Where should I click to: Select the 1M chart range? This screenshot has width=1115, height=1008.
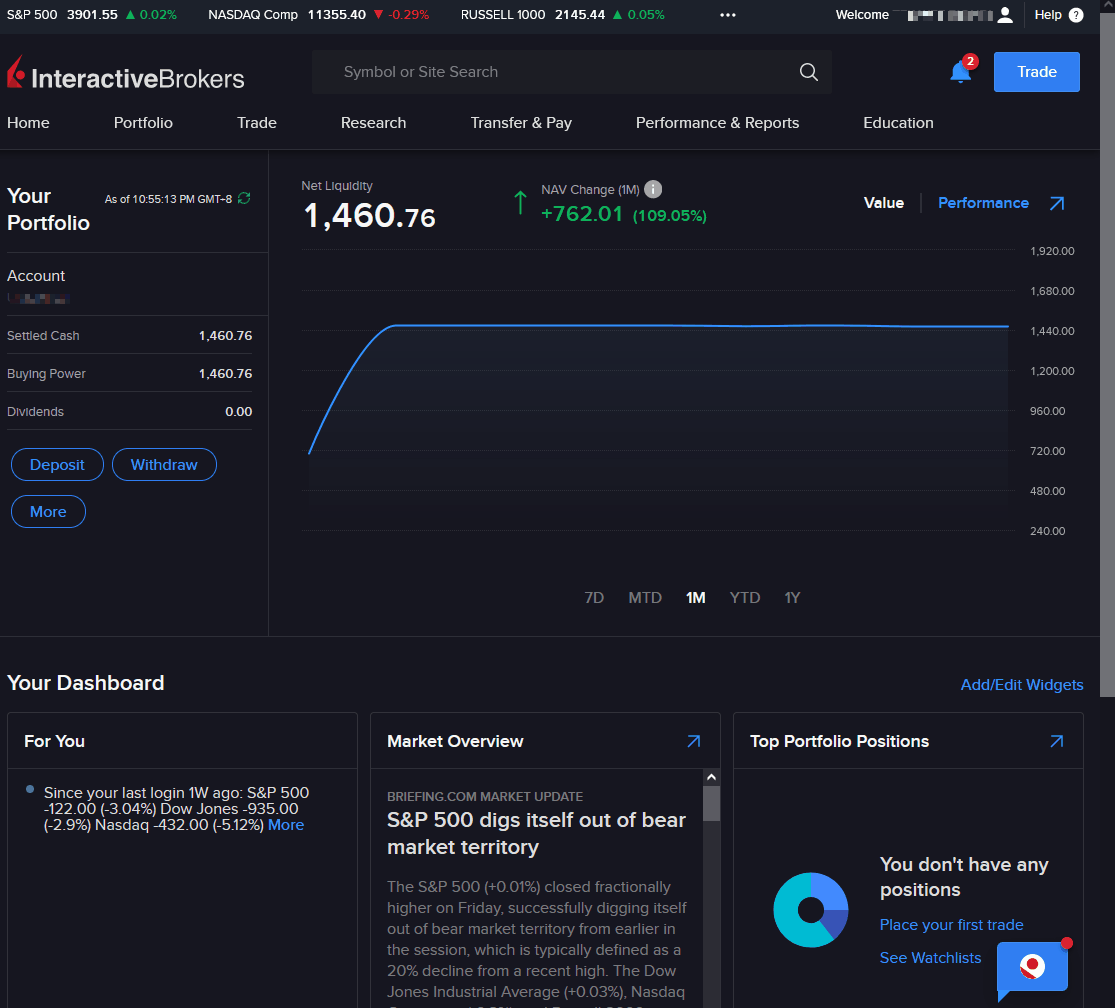pyautogui.click(x=695, y=598)
